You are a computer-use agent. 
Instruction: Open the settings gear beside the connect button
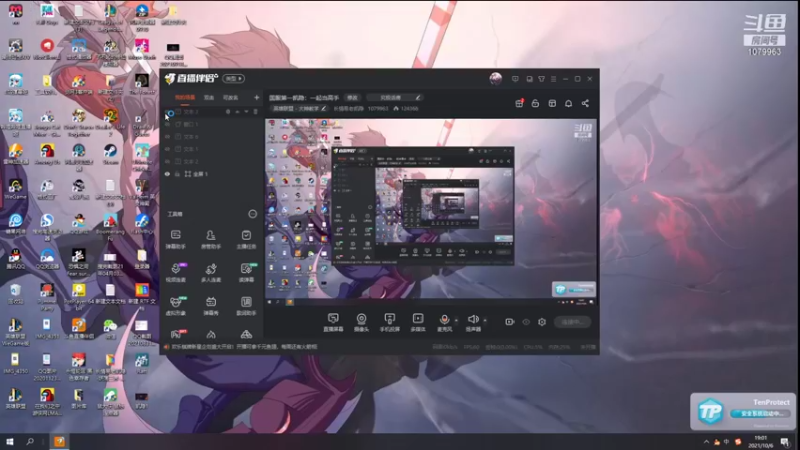[x=542, y=322]
